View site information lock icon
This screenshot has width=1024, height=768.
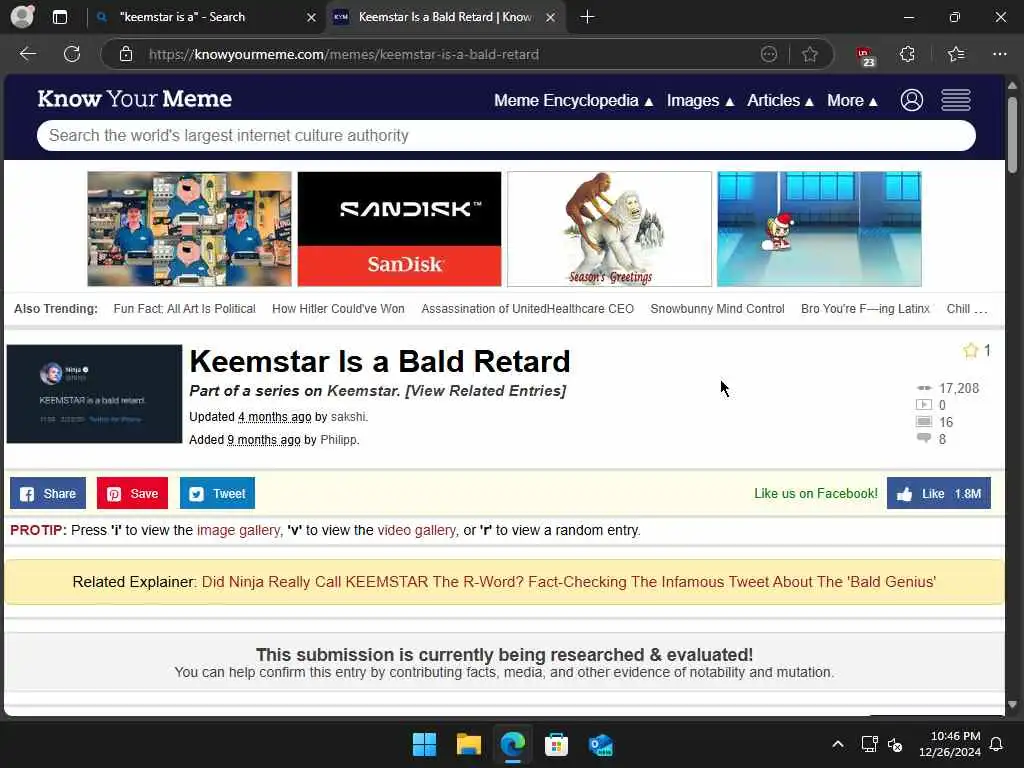pyautogui.click(x=126, y=54)
